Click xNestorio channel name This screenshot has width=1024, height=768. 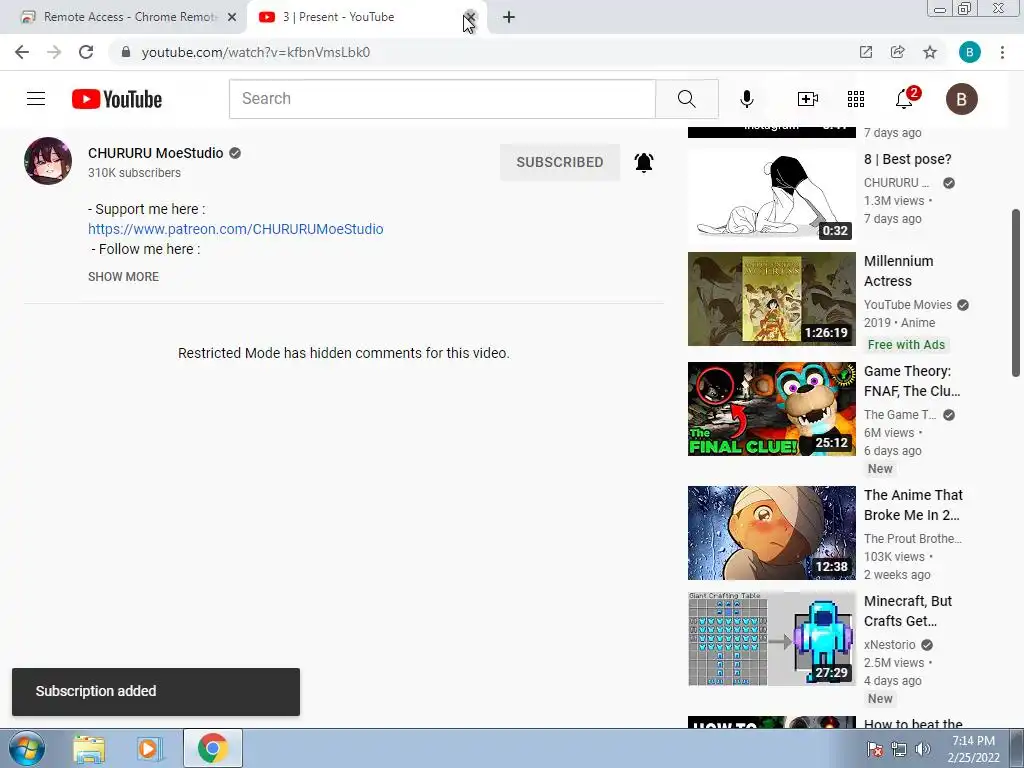point(889,645)
